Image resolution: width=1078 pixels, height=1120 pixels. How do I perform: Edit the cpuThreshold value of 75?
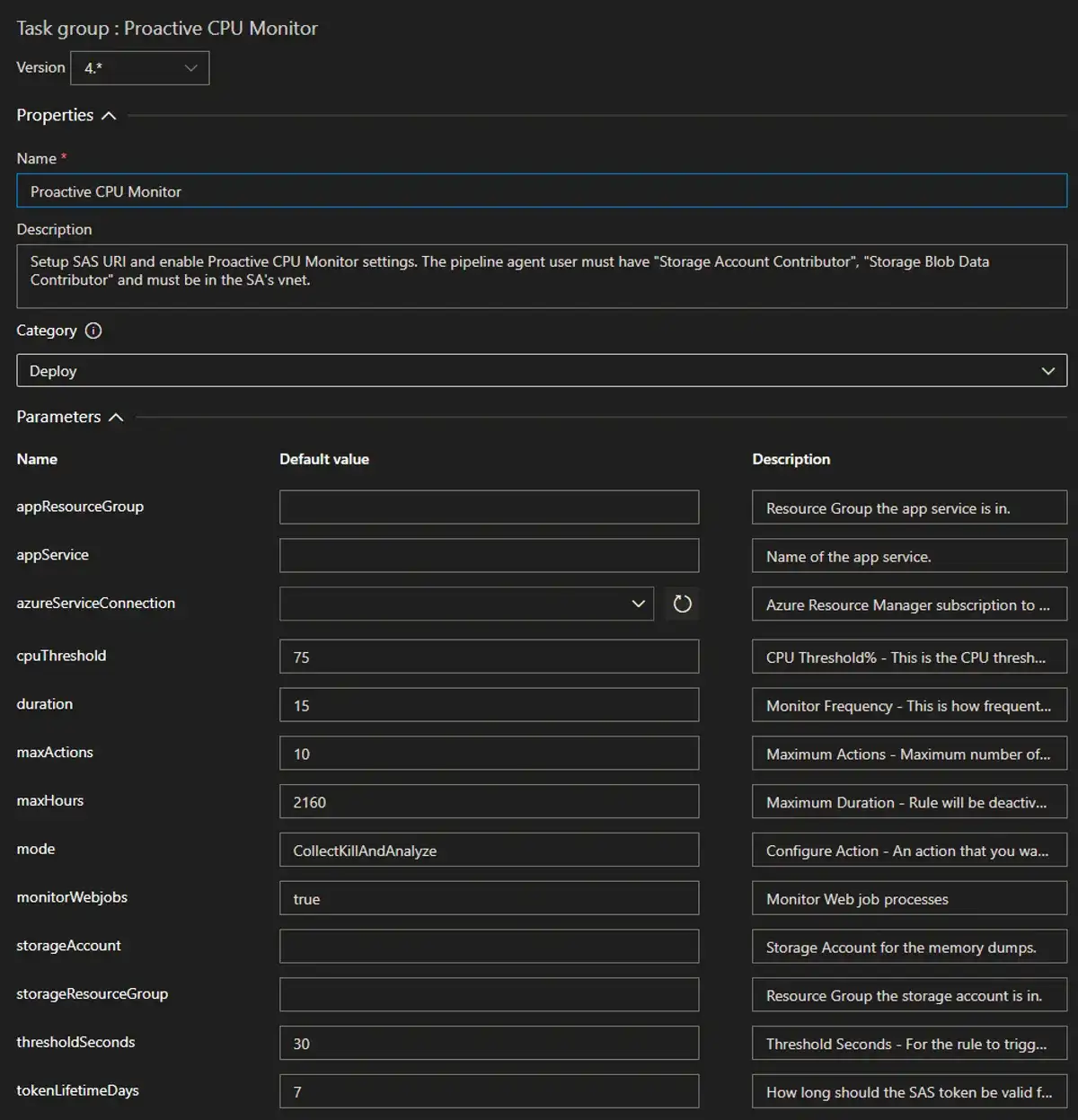click(x=489, y=657)
